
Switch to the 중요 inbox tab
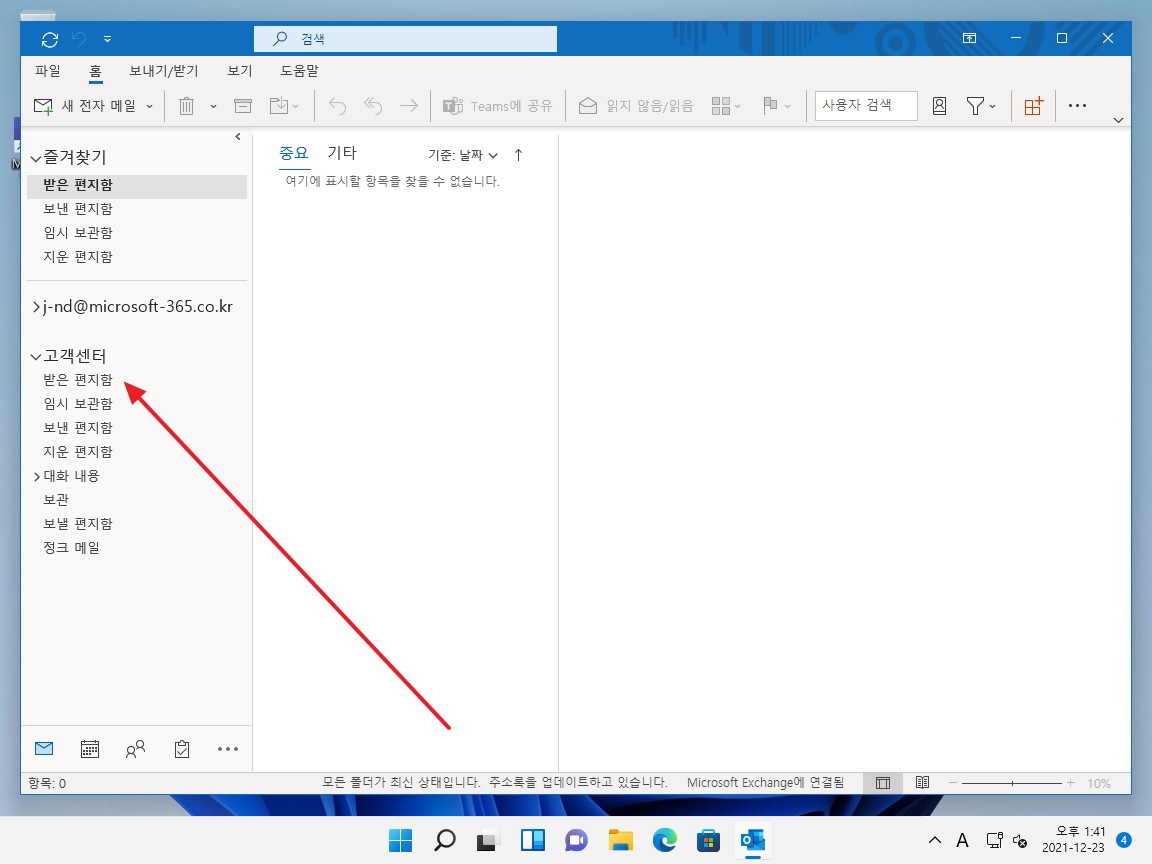[x=294, y=154]
